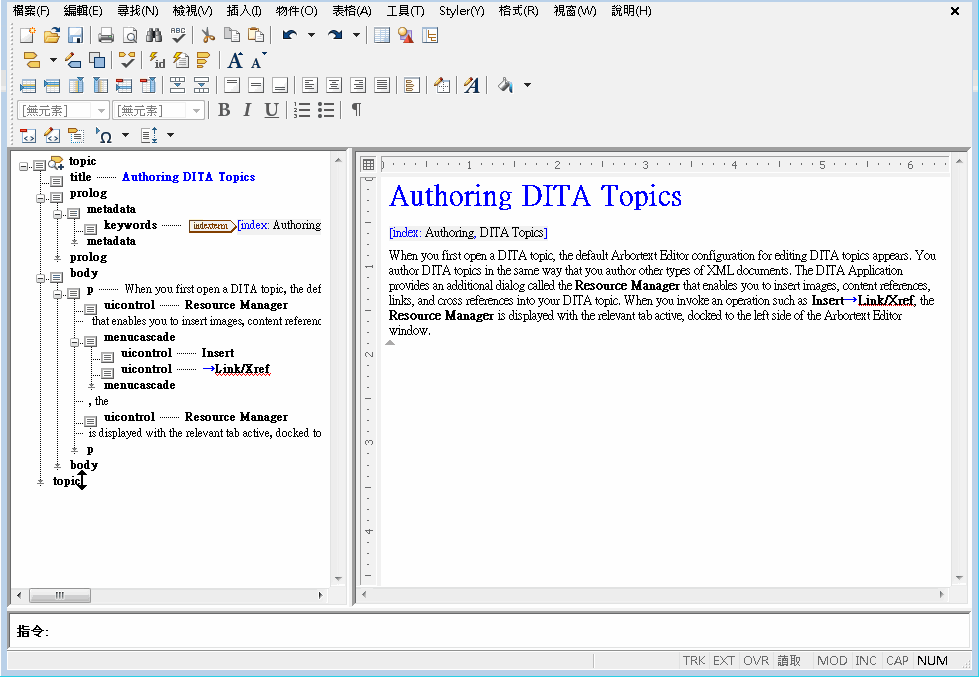The image size is (979, 677).
Task: Click the Undo arrow icon
Action: click(x=289, y=35)
